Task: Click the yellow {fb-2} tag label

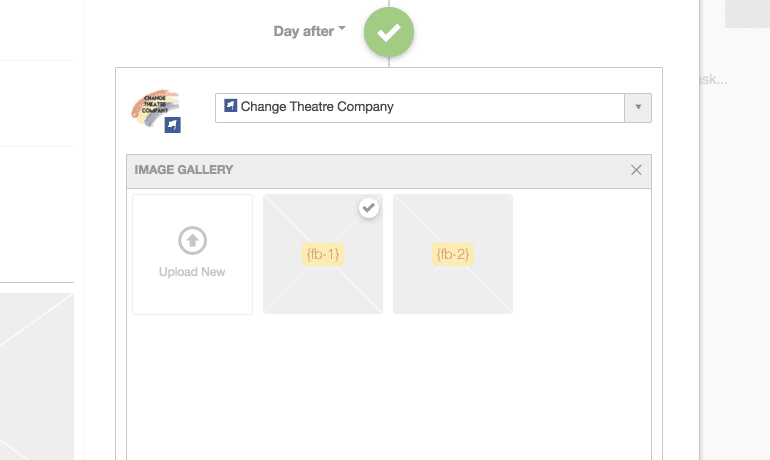Action: 452,254
